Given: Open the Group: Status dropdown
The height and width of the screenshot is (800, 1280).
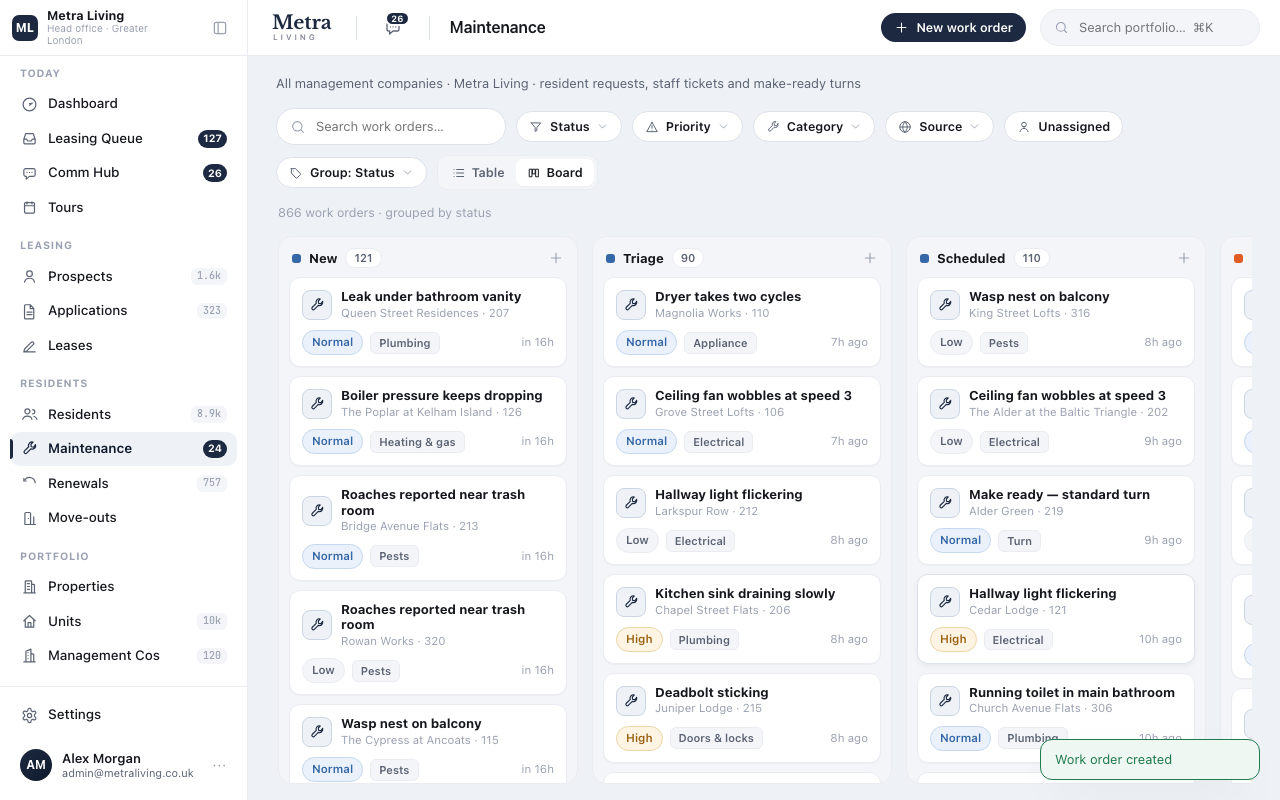Looking at the screenshot, I should [351, 173].
